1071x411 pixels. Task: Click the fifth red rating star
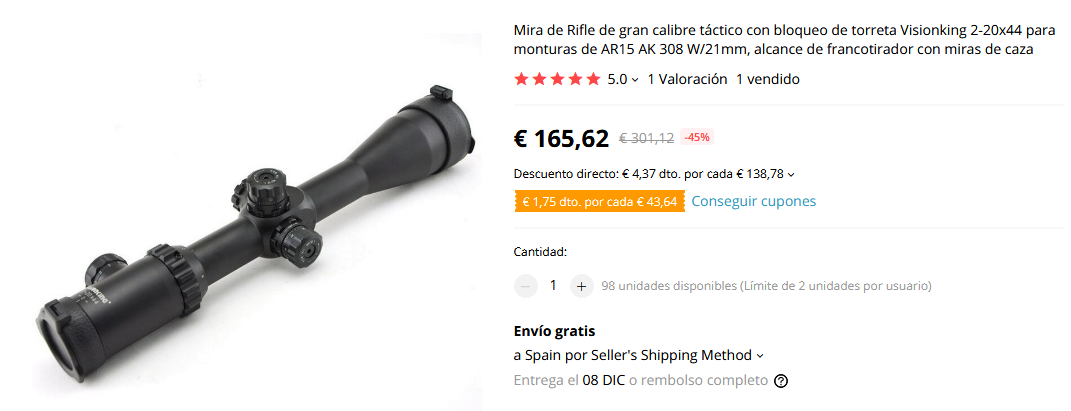click(x=593, y=79)
